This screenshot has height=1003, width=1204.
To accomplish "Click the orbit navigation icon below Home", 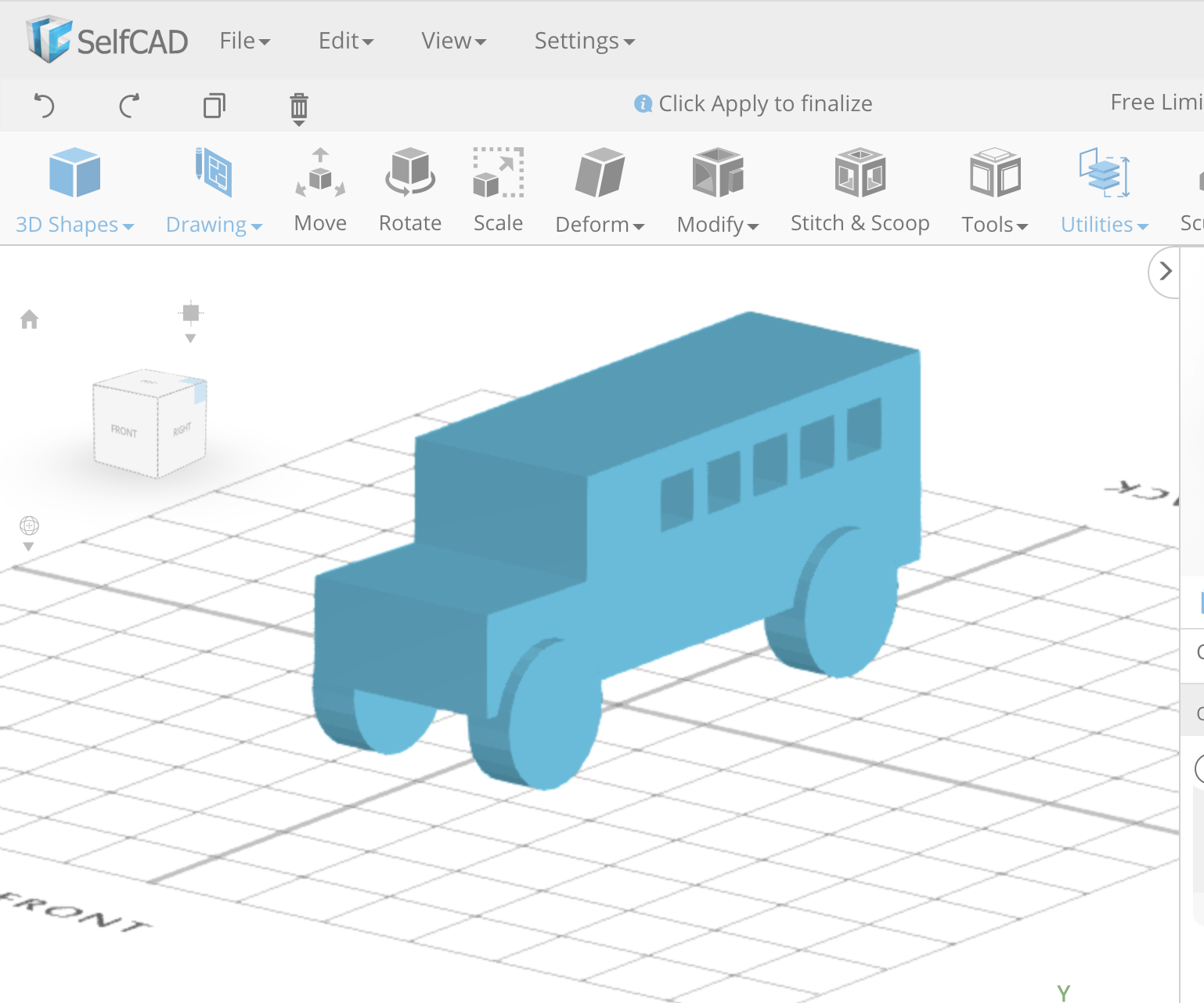I will pos(29,525).
